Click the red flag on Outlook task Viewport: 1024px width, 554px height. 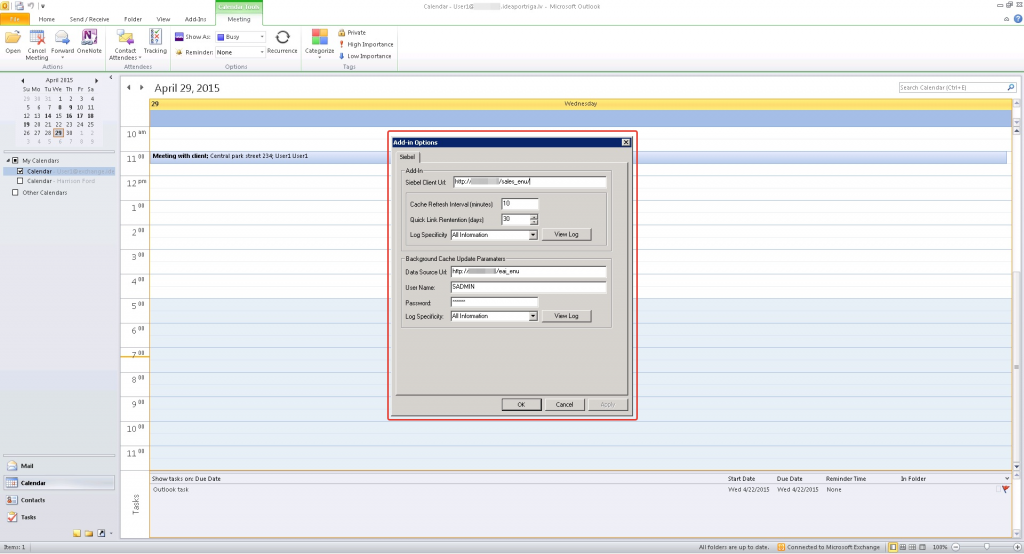coord(1005,489)
